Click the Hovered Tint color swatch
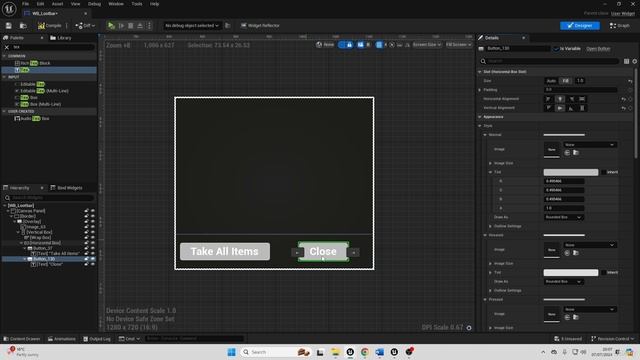The width and height of the screenshot is (640, 360). point(571,273)
